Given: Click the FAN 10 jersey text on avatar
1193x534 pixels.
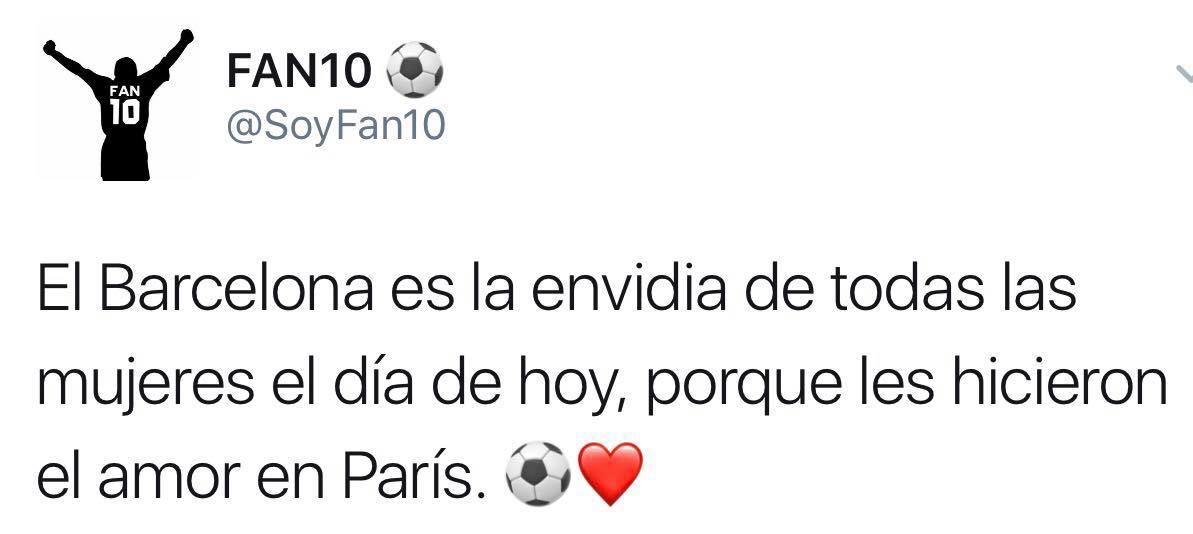Looking at the screenshot, I should click(x=125, y=105).
